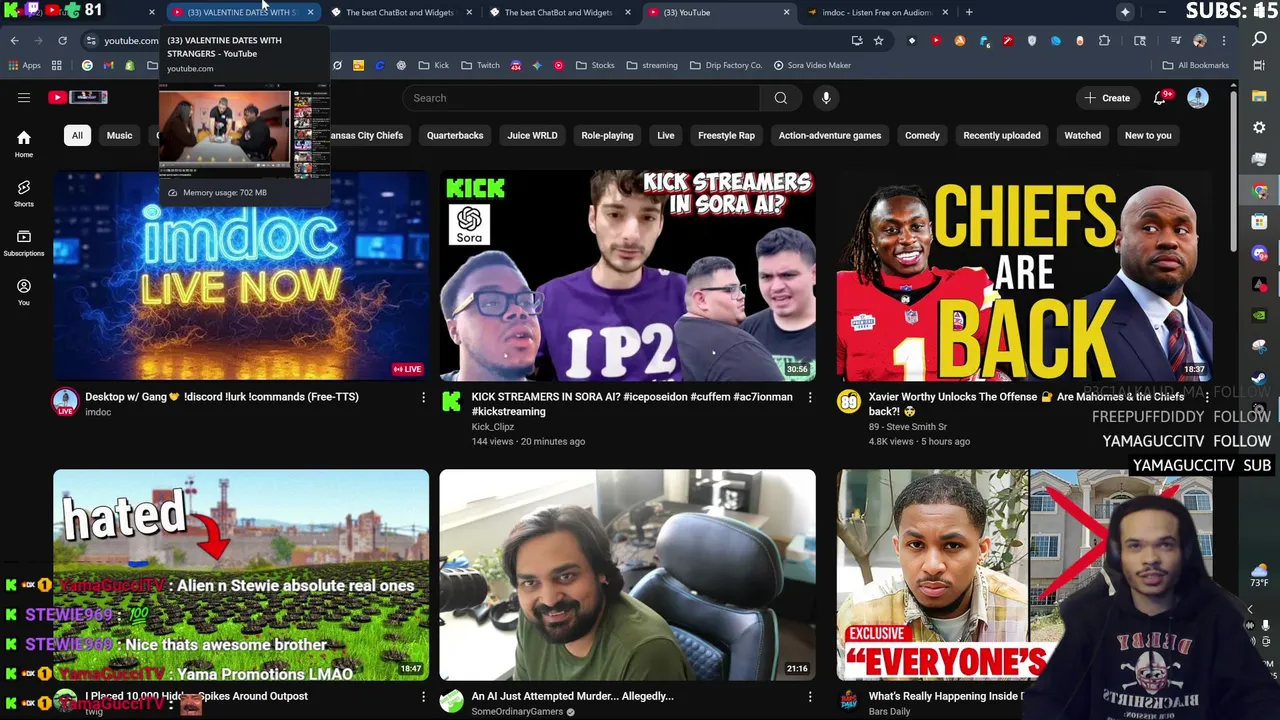Screen dimensions: 1280x720
Task: Go back with the browser back arrow
Action: 14,41
